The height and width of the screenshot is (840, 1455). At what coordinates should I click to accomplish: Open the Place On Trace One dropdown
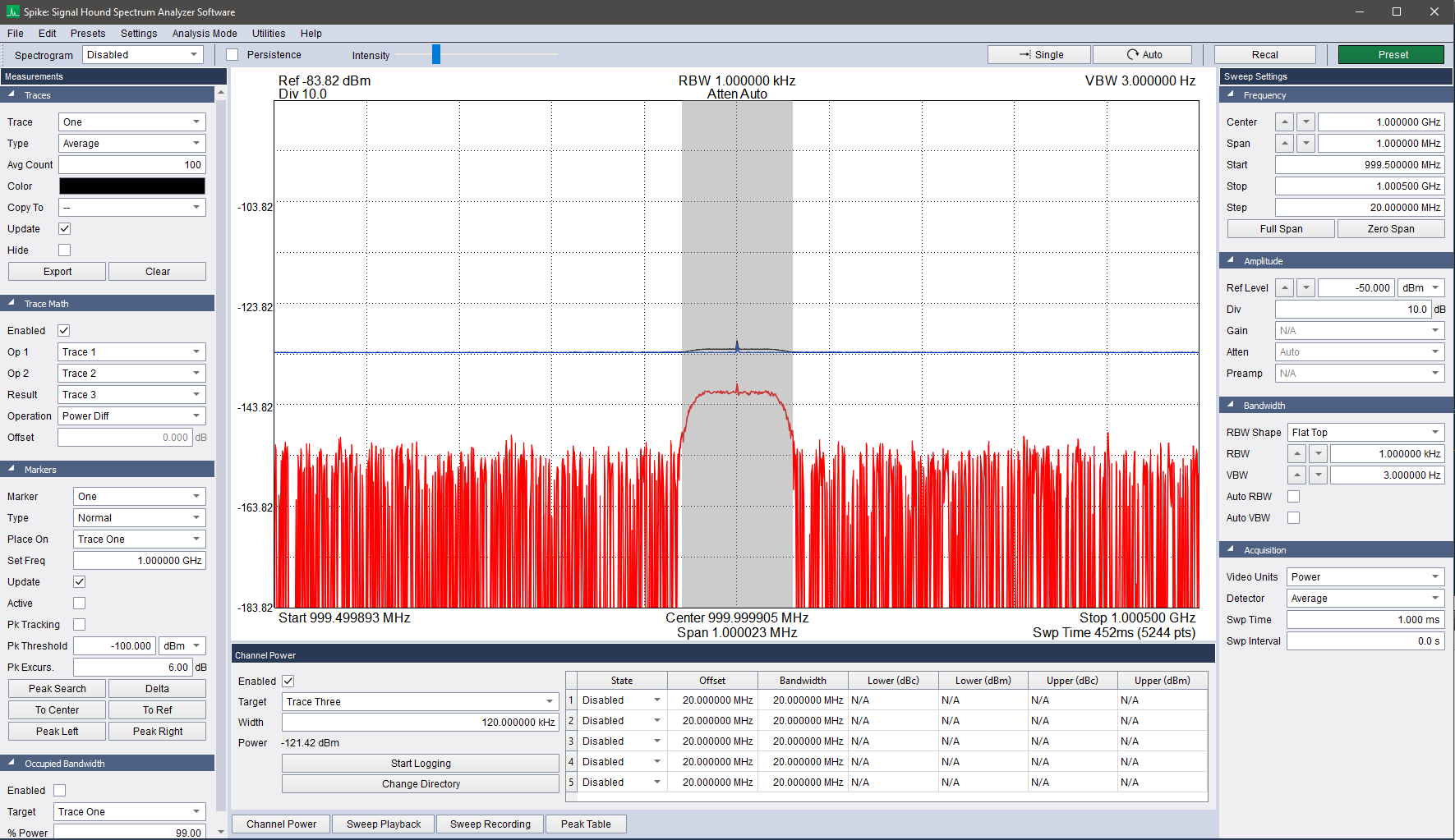[140, 539]
